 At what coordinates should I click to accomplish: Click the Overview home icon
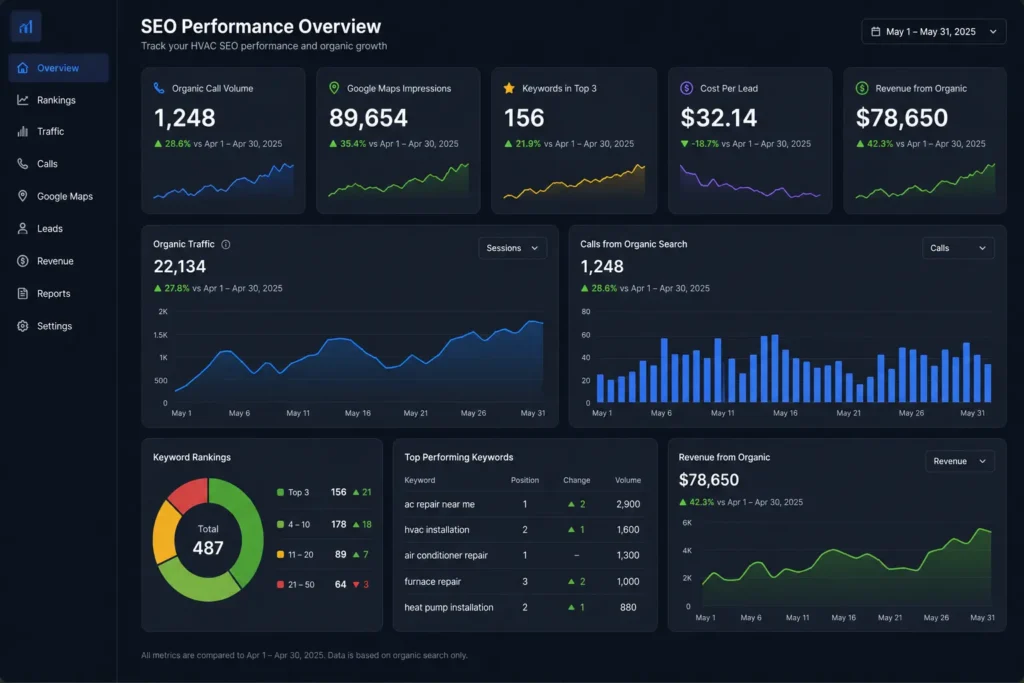click(x=23, y=68)
